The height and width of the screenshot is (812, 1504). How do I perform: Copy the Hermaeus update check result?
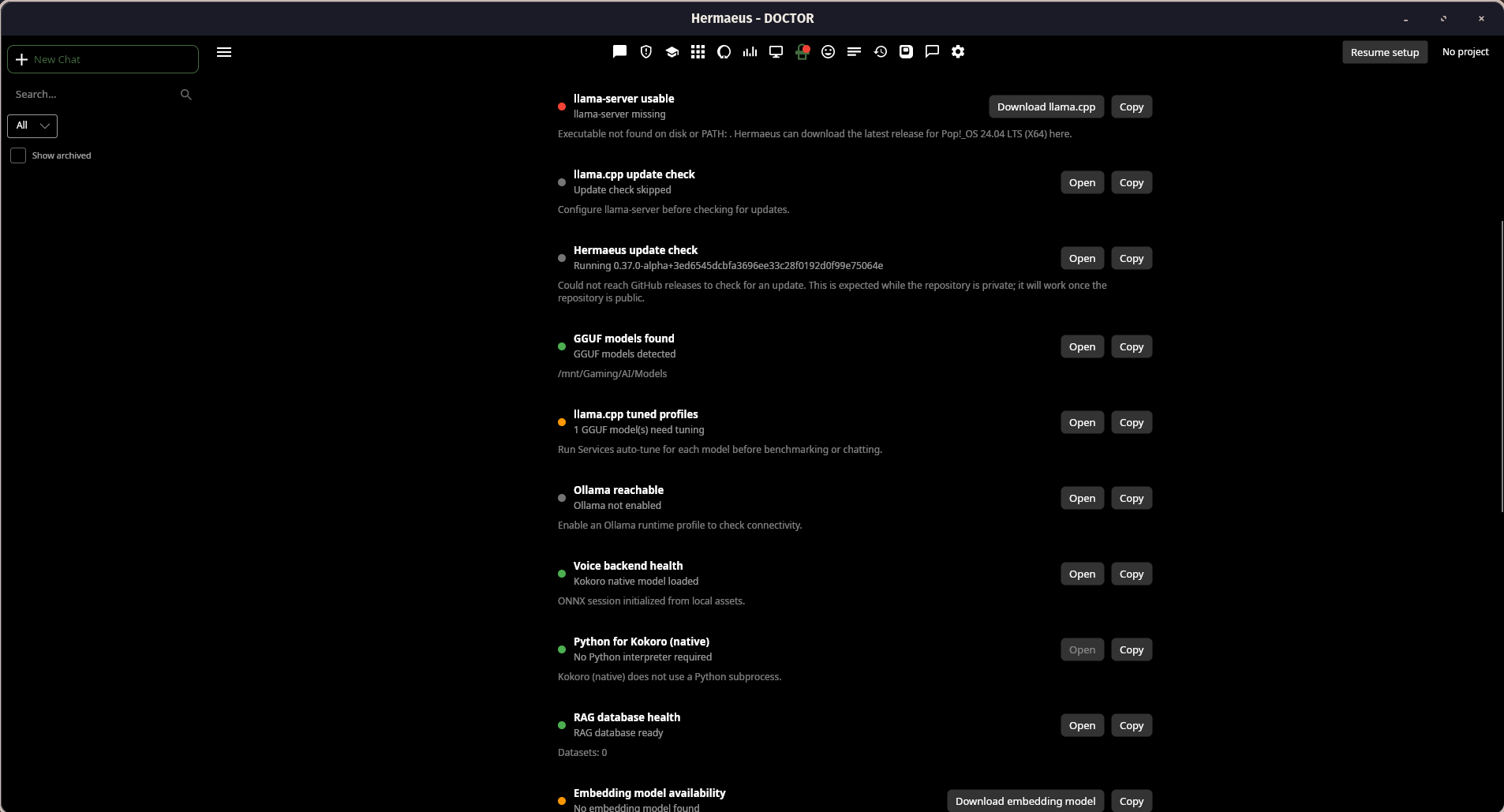(x=1131, y=258)
